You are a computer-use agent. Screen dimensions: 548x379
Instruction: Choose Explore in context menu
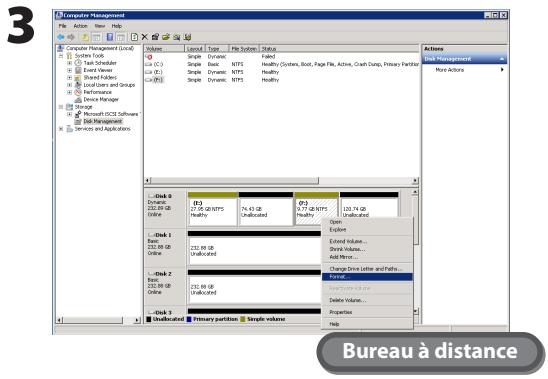tap(367, 230)
